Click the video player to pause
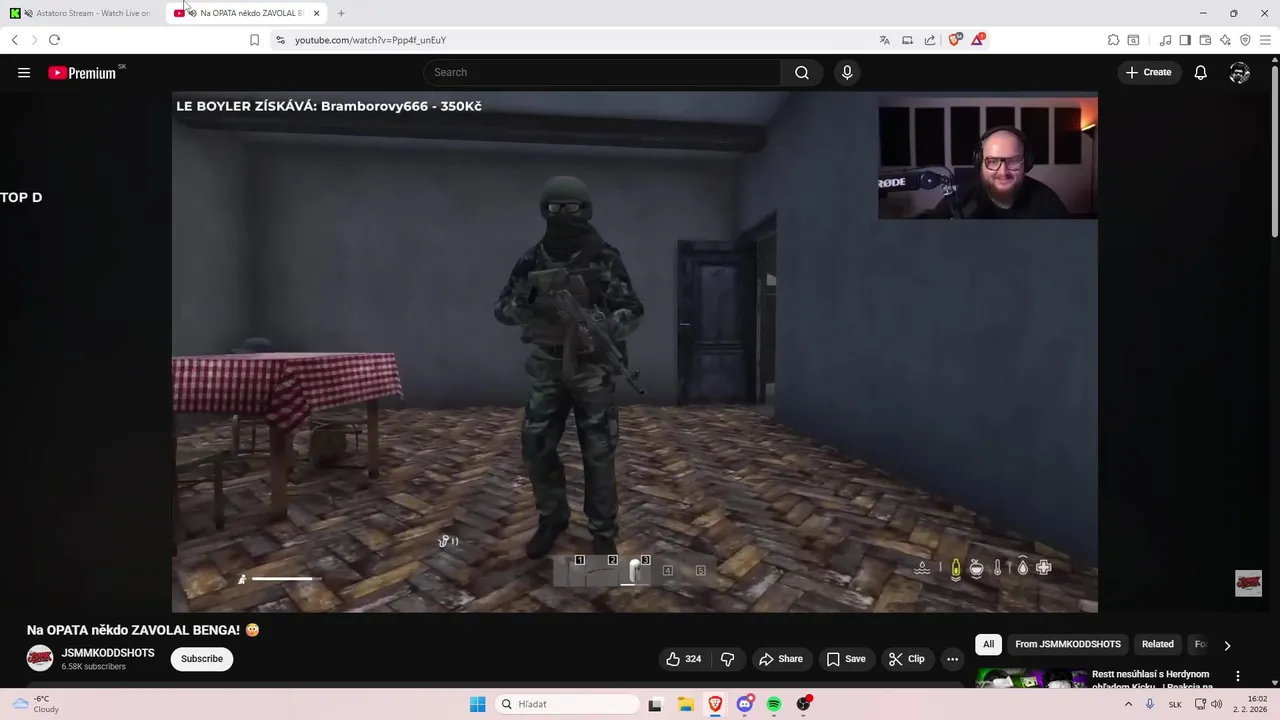The height and width of the screenshot is (720, 1280). click(x=635, y=352)
